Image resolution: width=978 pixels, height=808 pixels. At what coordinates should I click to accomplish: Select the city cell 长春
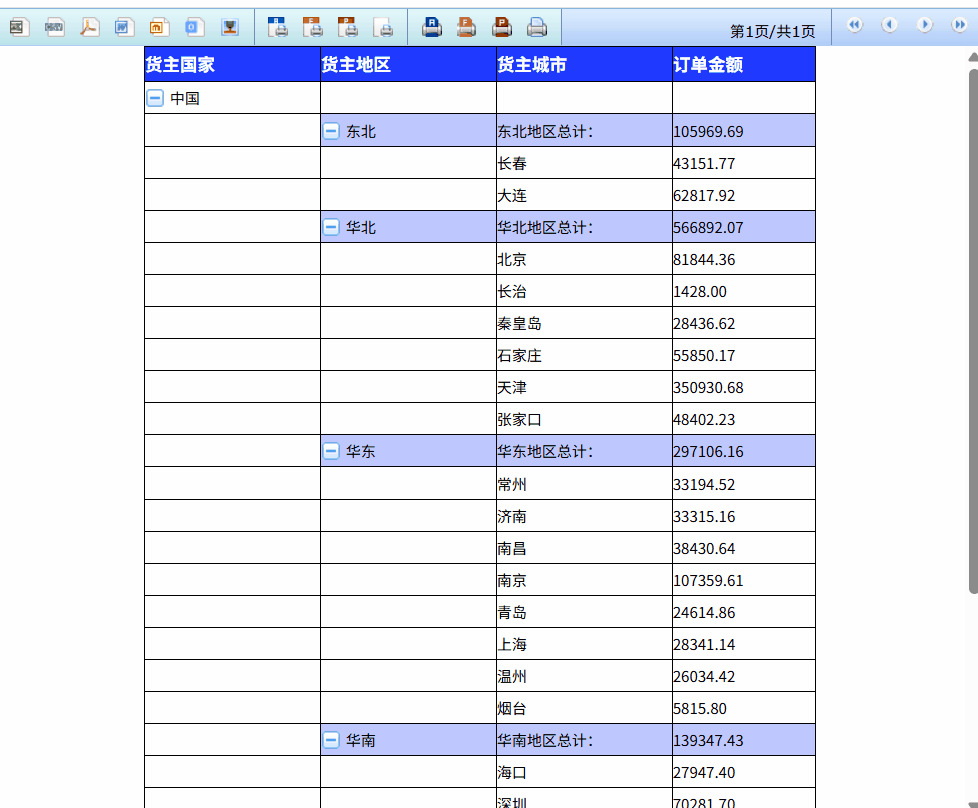(x=584, y=163)
